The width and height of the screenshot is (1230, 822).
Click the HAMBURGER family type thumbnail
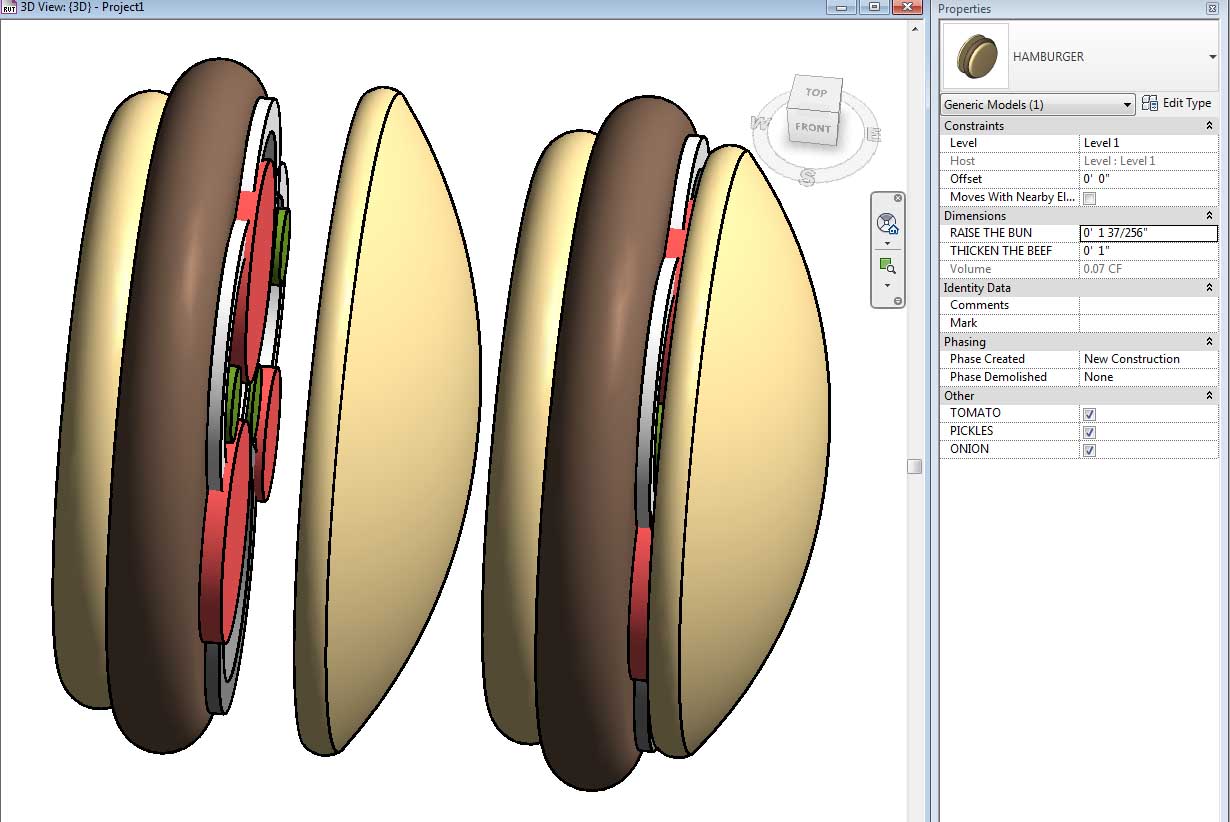pyautogui.click(x=976, y=56)
